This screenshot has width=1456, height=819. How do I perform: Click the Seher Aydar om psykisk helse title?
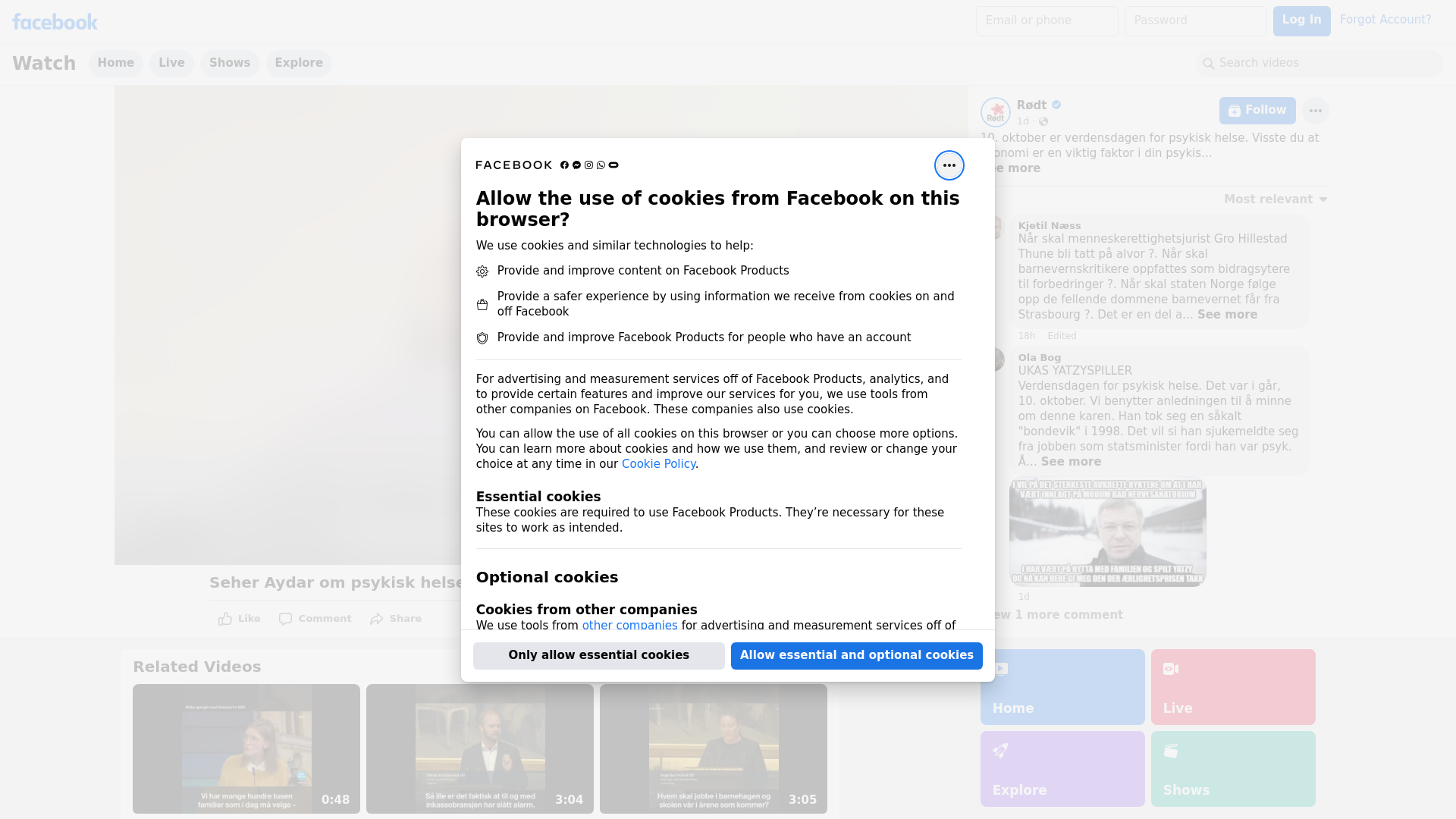(335, 583)
